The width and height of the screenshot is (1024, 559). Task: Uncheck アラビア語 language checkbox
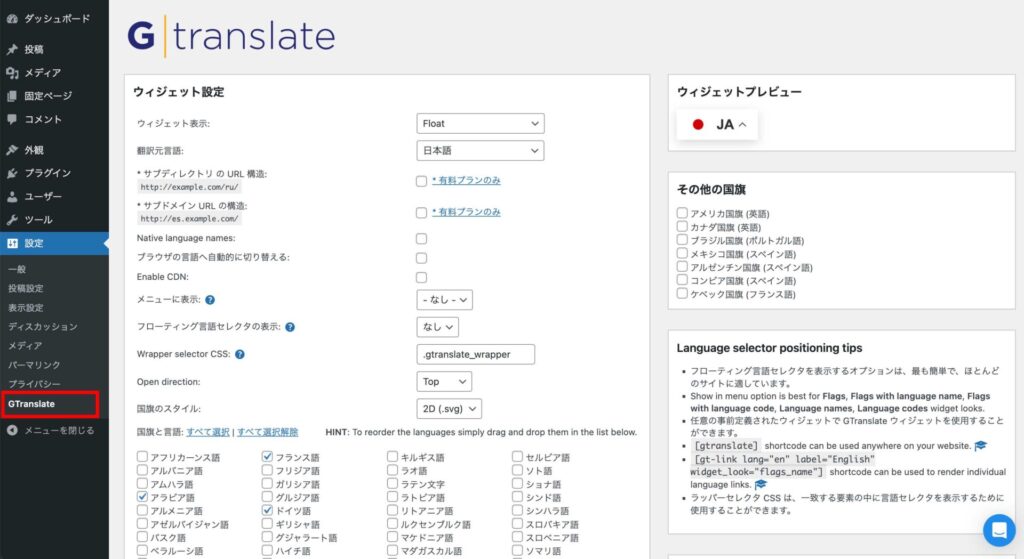(x=142, y=496)
